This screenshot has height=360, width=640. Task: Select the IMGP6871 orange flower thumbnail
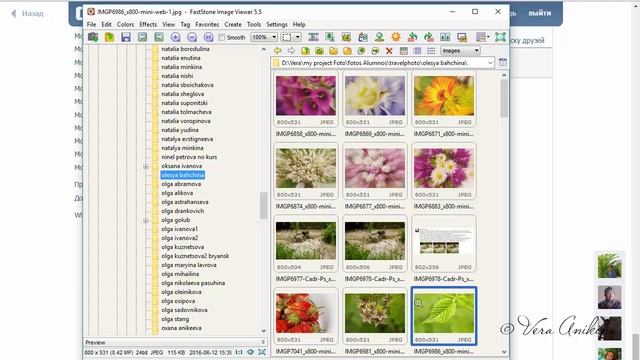(444, 99)
